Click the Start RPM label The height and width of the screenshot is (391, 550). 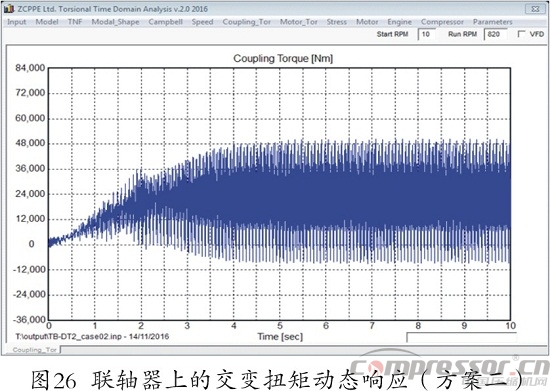coord(393,34)
